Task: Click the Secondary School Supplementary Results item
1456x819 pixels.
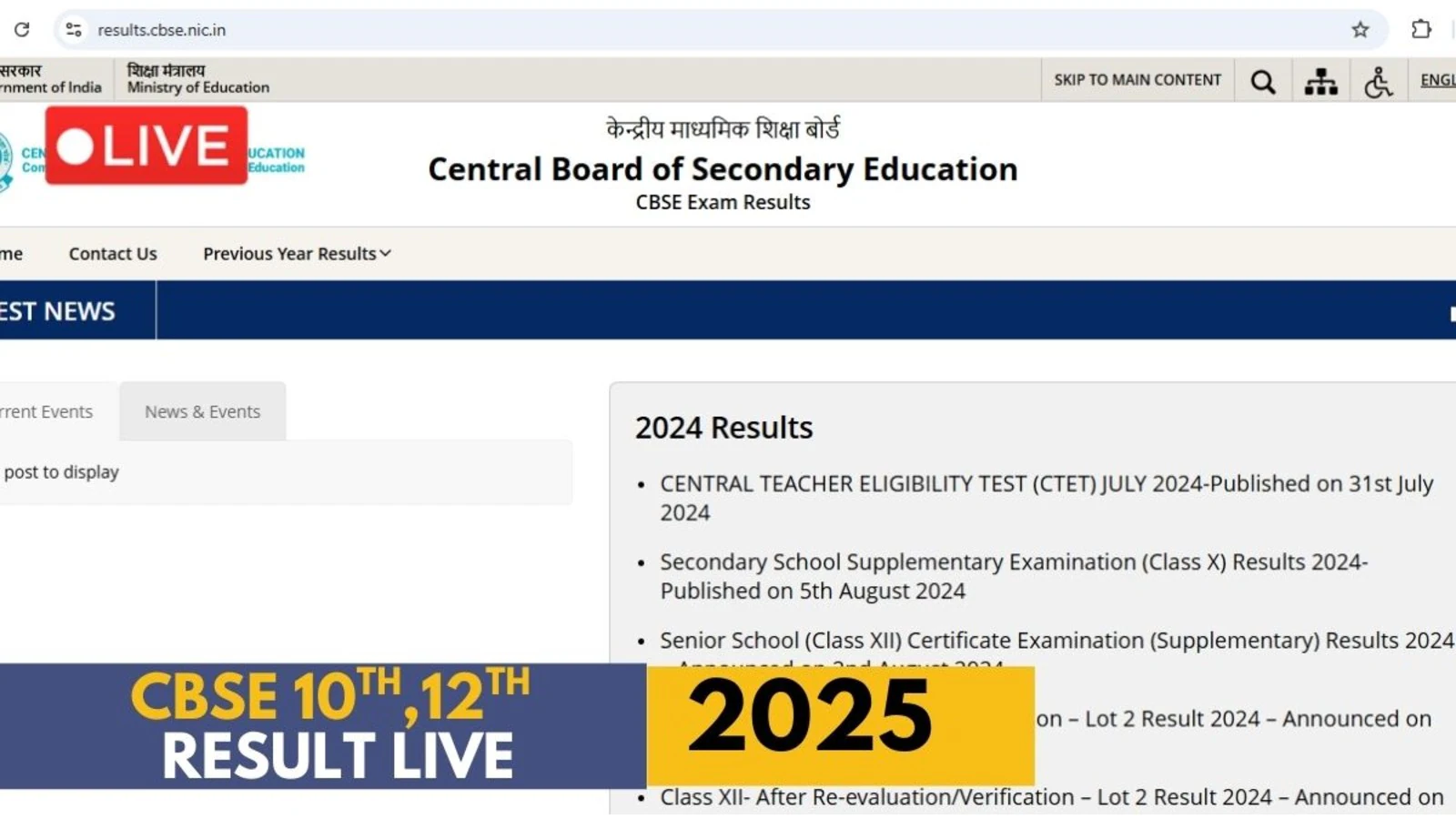Action: coord(1012,561)
